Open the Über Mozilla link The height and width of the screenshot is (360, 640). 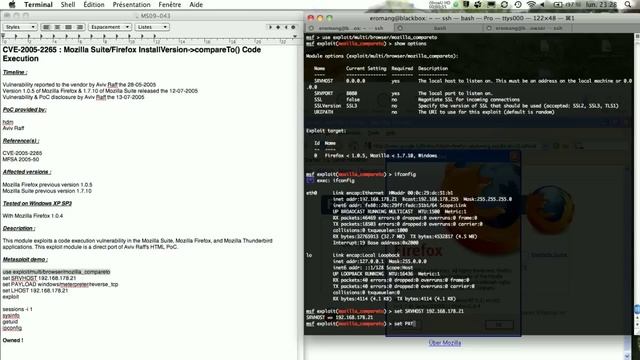pyautogui.click(x=445, y=343)
